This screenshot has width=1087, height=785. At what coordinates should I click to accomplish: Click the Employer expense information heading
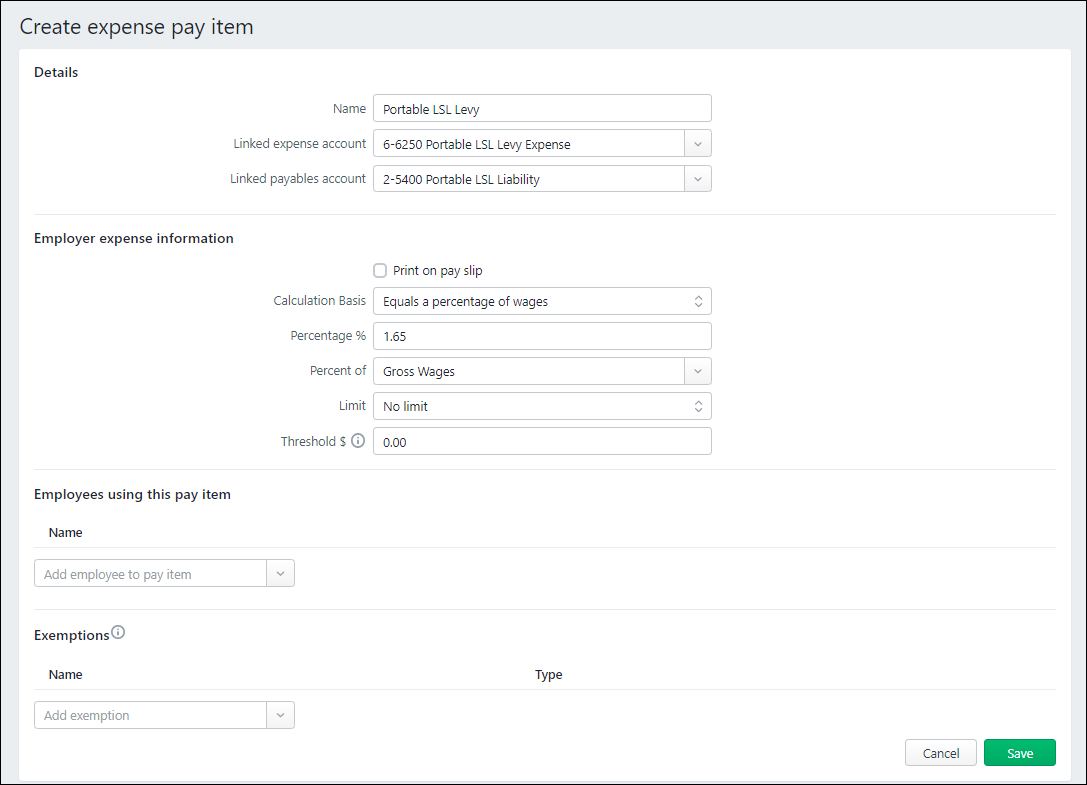tap(134, 239)
